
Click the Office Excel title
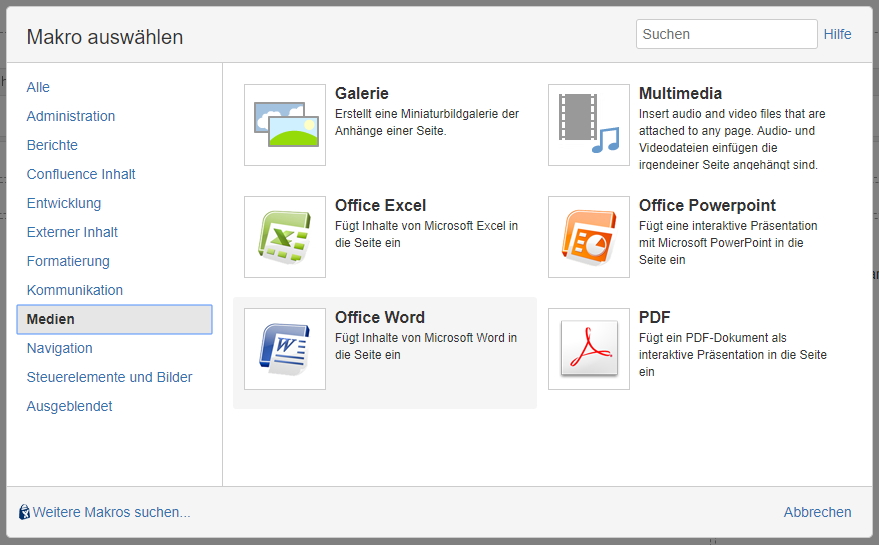pos(381,205)
